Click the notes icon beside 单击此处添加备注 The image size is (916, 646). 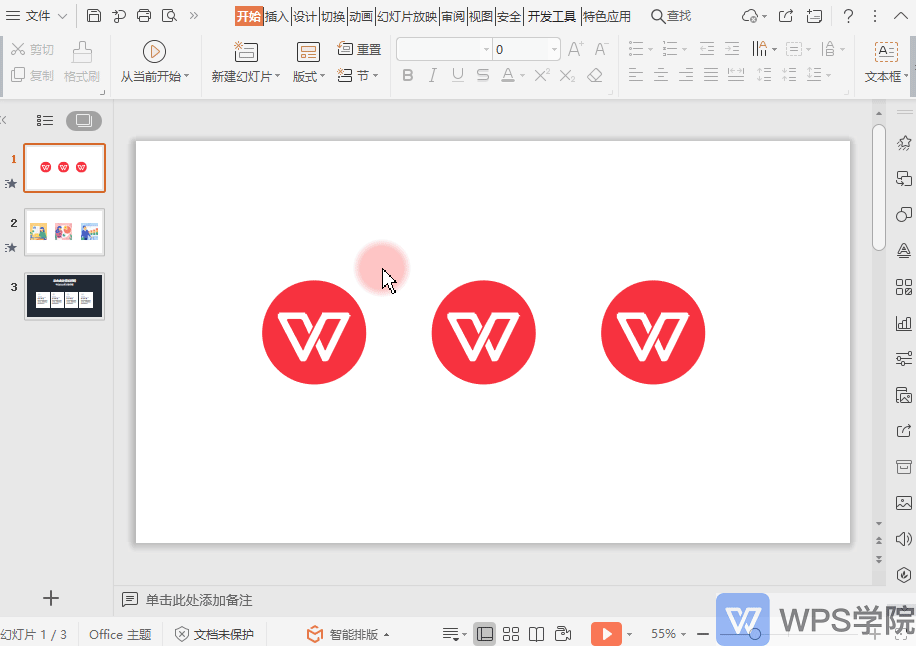pos(130,599)
